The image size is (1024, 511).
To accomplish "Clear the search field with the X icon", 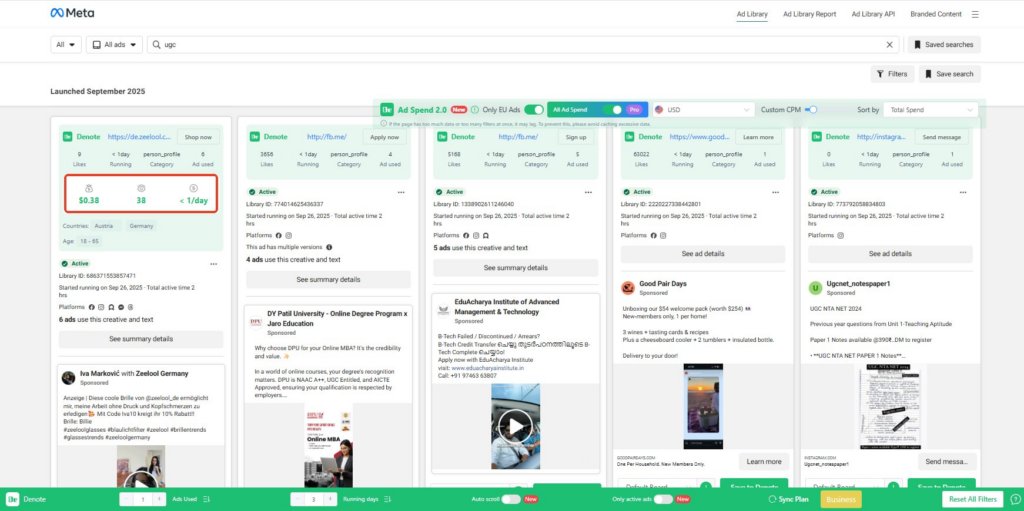I will pos(890,45).
